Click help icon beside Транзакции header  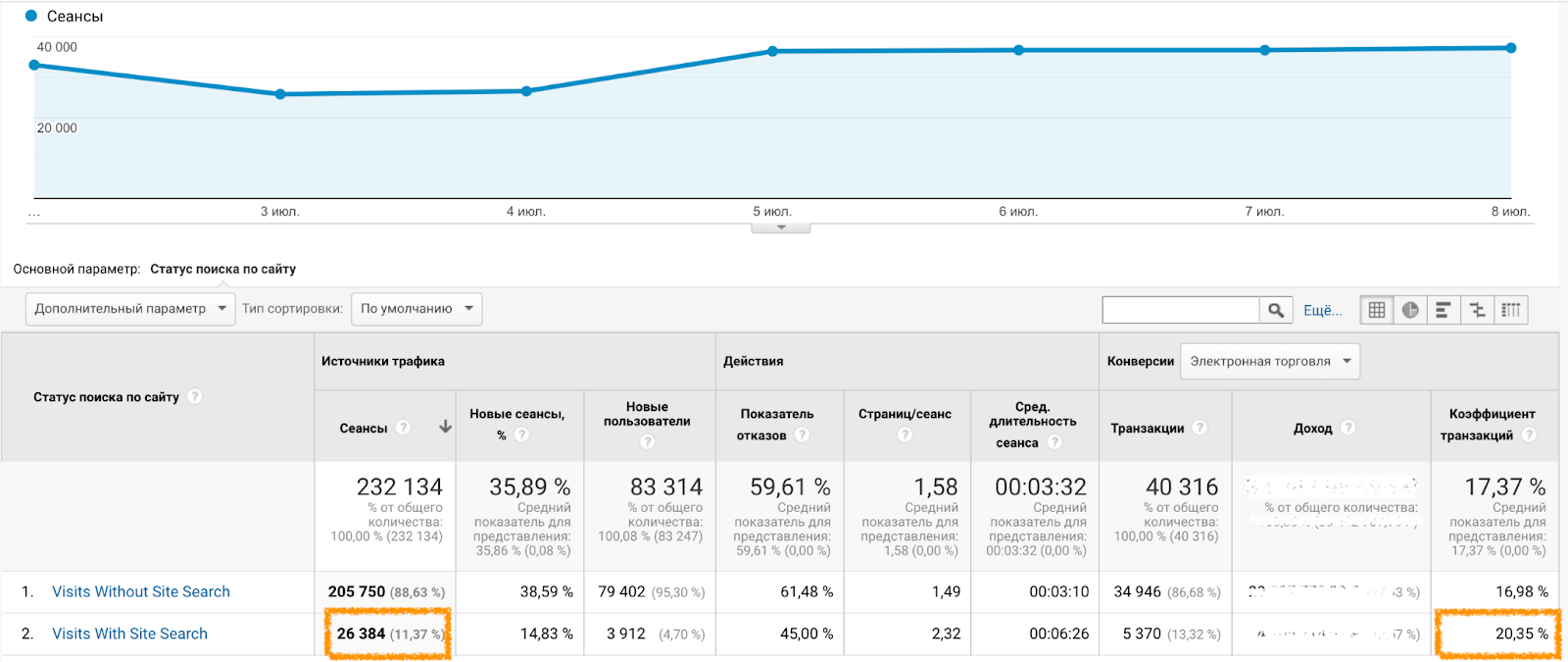tap(1200, 428)
